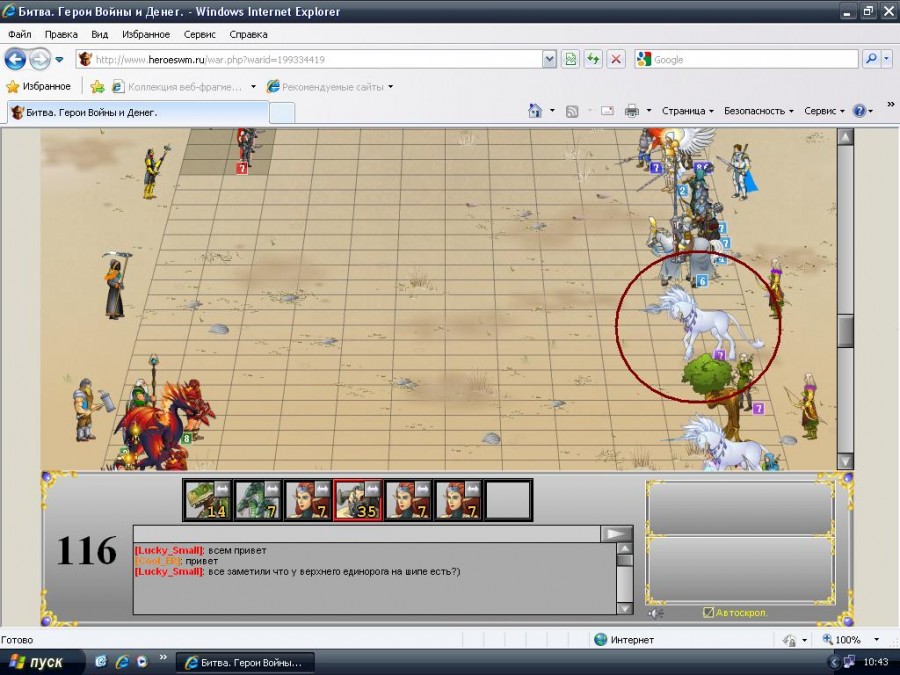900x675 pixels.
Task: Expand the Рекомендуемые сайты dropdown arrow
Action: [391, 87]
